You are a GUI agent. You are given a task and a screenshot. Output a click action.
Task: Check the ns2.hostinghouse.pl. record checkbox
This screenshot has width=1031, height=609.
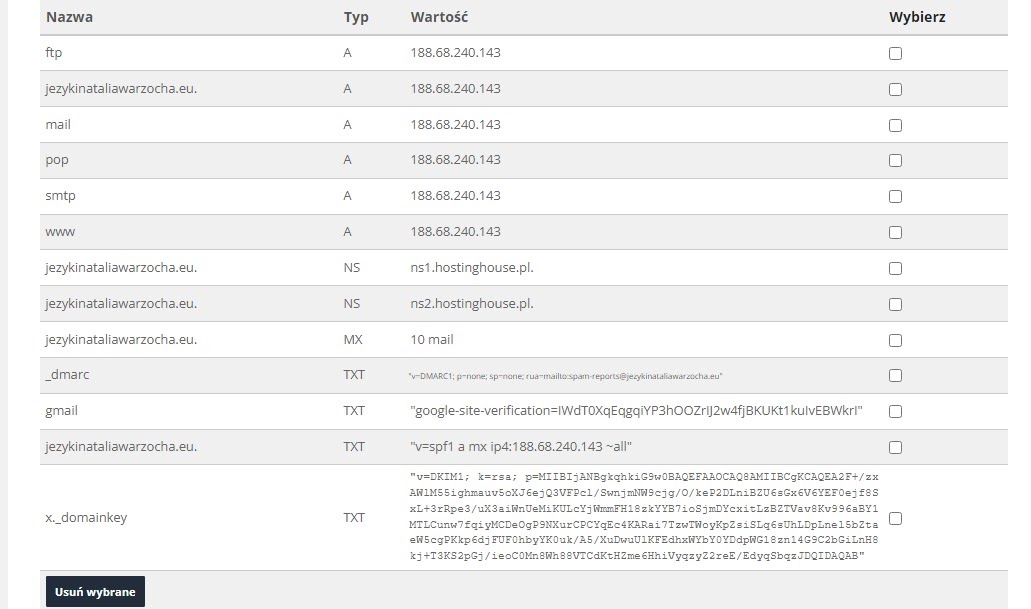coord(895,305)
